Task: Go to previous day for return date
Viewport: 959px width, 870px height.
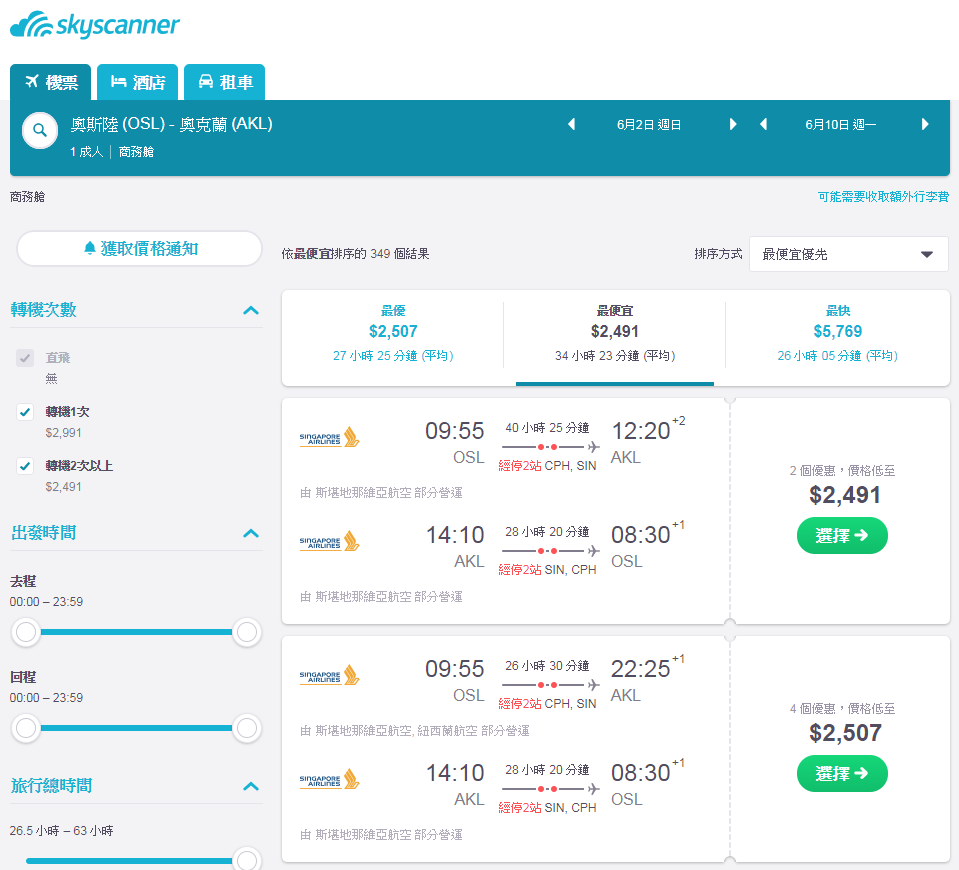Action: point(763,124)
